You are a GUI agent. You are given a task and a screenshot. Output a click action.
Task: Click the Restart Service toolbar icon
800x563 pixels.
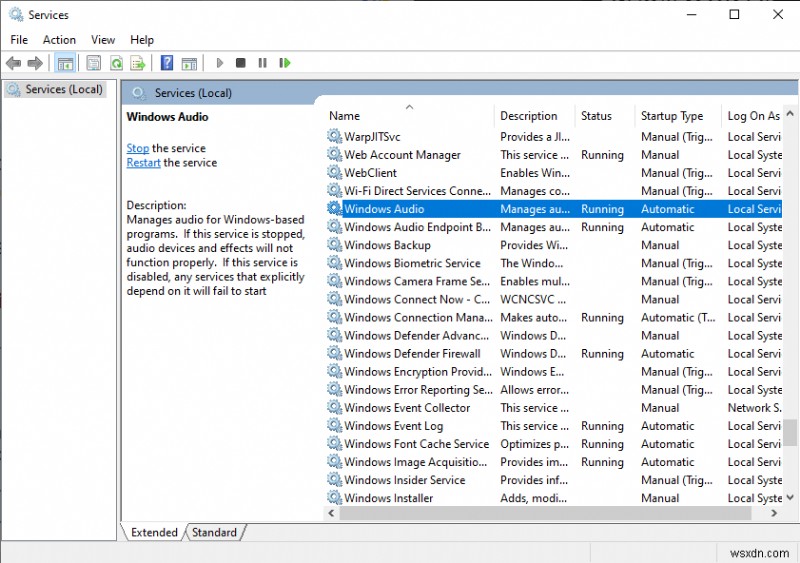[x=285, y=63]
